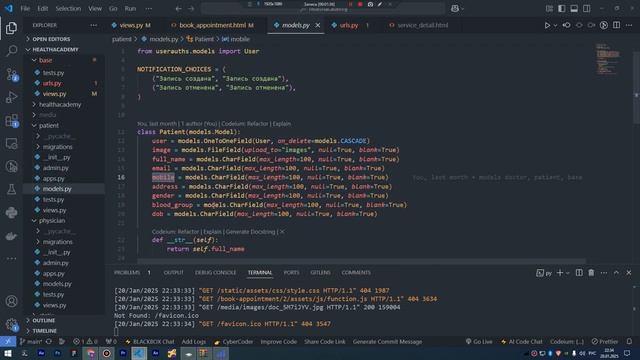The width and height of the screenshot is (640, 360).
Task: Open Source Control view in activity bar
Action: 11,74
